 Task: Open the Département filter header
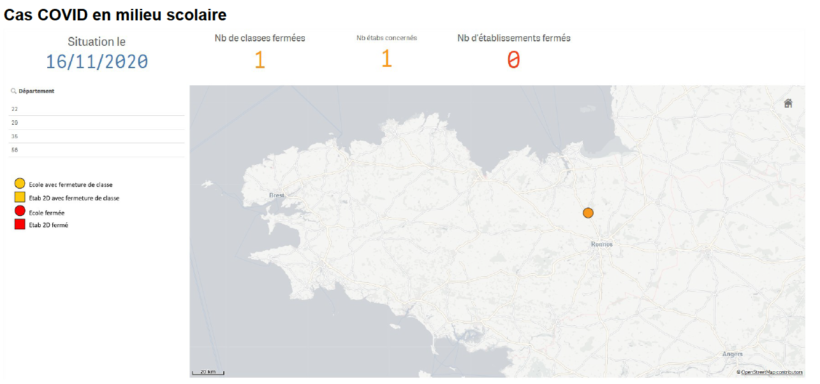[x=37, y=91]
